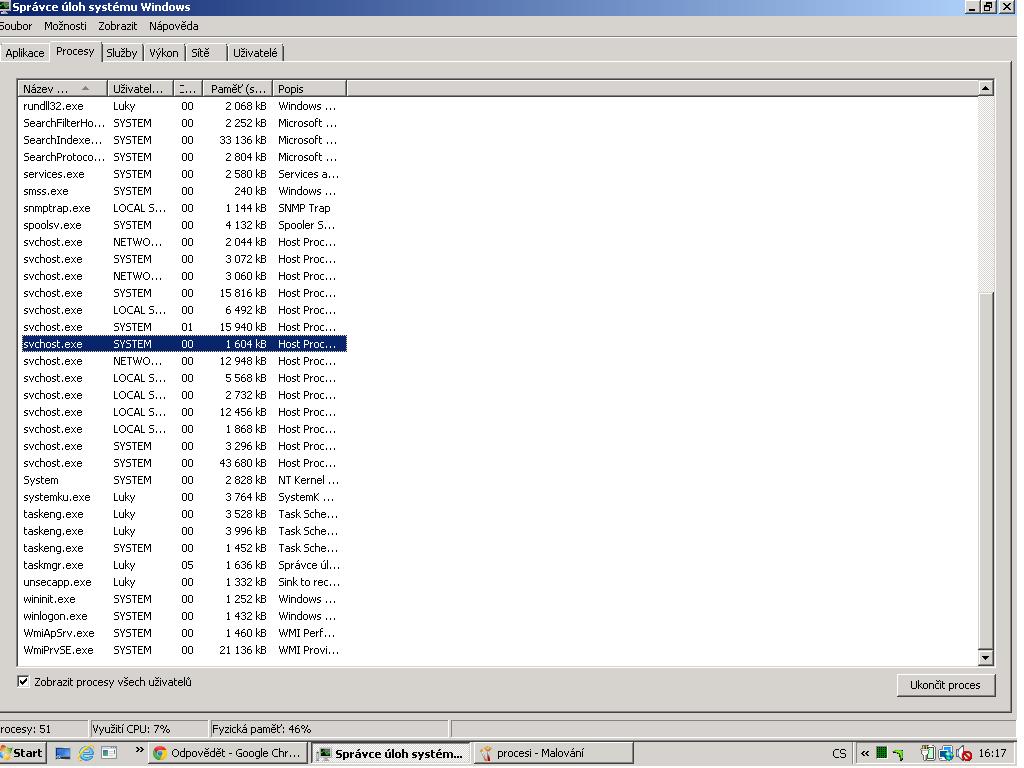Sort by the Uživatel column header
Screen dimensions: 1024x768
(x=140, y=89)
